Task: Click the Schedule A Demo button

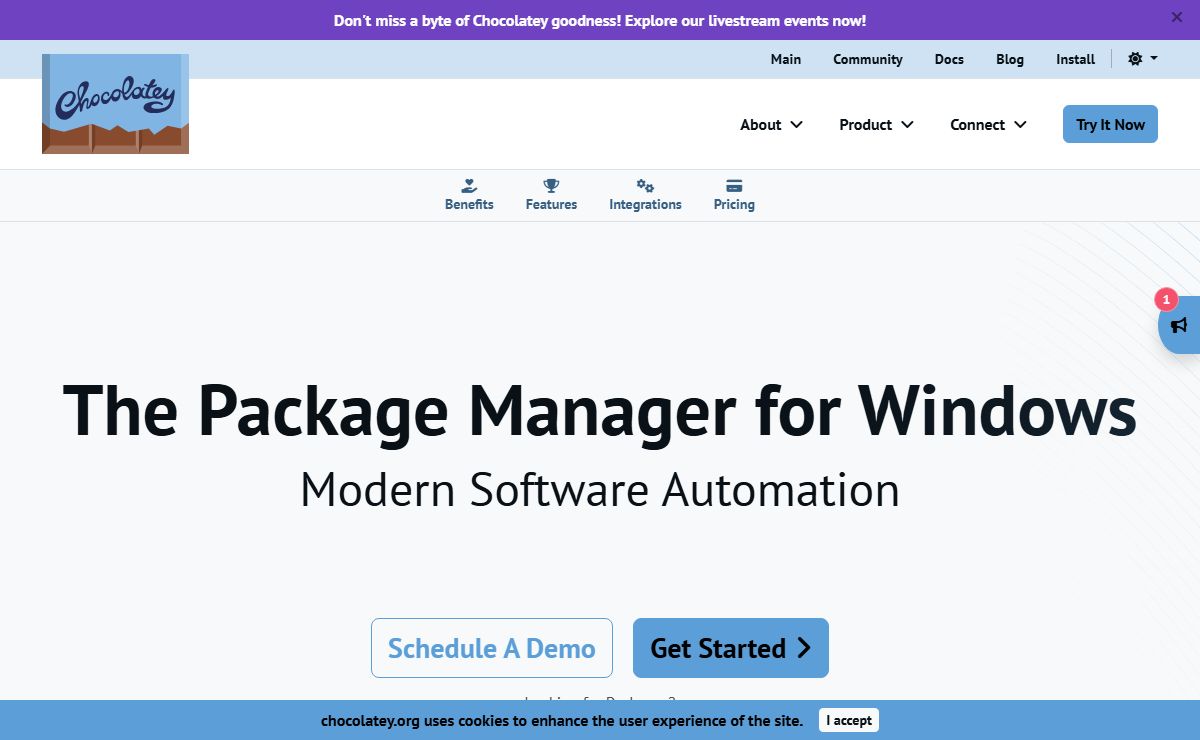Action: (492, 648)
